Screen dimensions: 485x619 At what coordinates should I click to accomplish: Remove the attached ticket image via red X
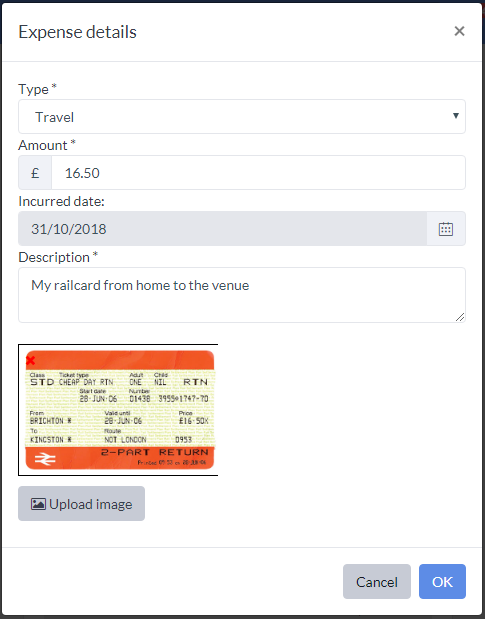30,360
